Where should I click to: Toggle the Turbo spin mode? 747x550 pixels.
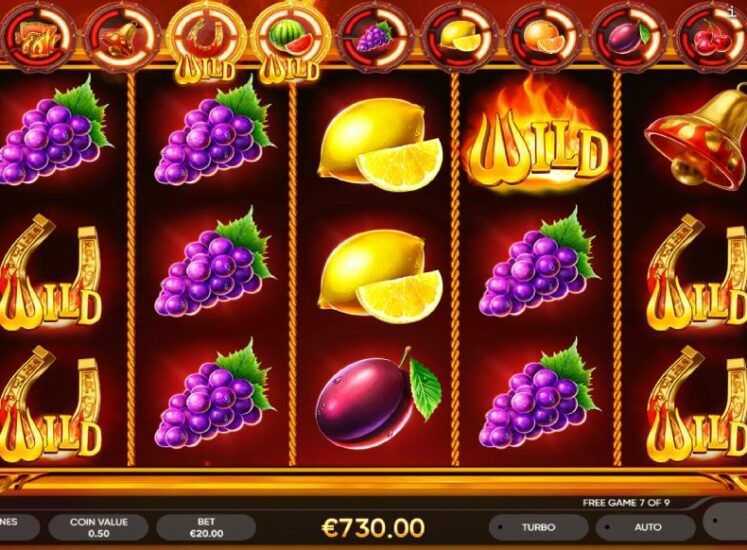(x=538, y=527)
